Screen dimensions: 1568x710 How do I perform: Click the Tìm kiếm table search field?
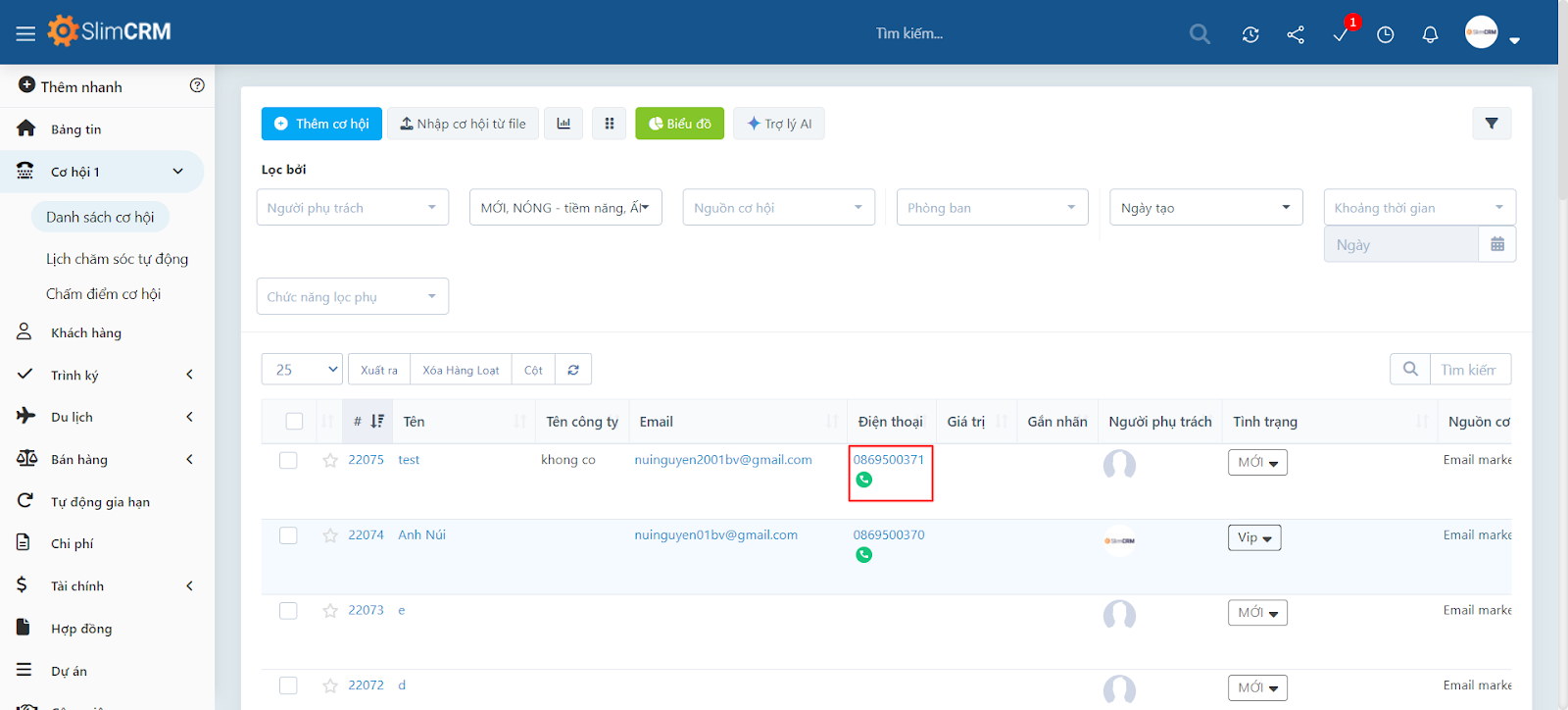pyautogui.click(x=1468, y=370)
